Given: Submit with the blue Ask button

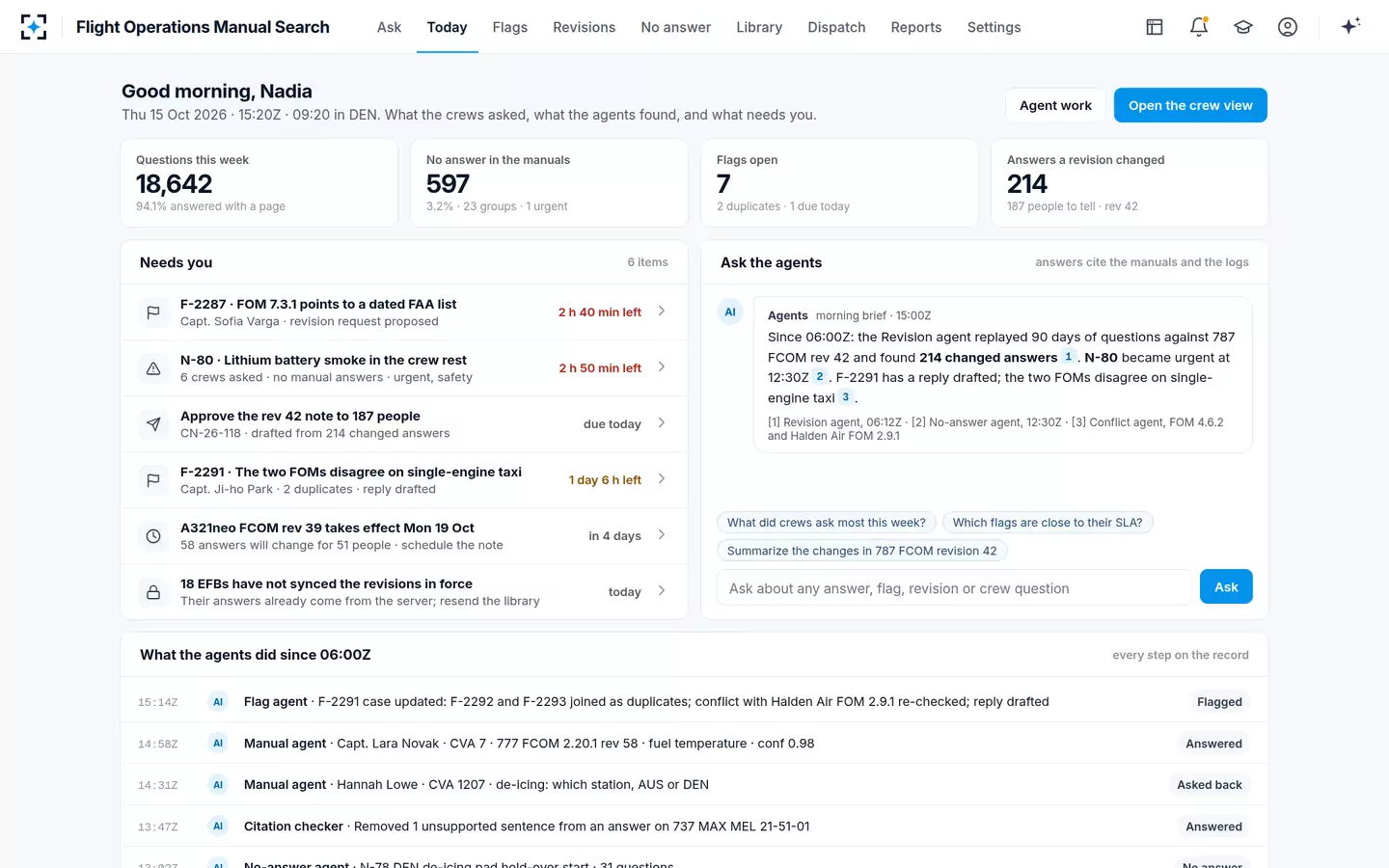Looking at the screenshot, I should [x=1226, y=586].
